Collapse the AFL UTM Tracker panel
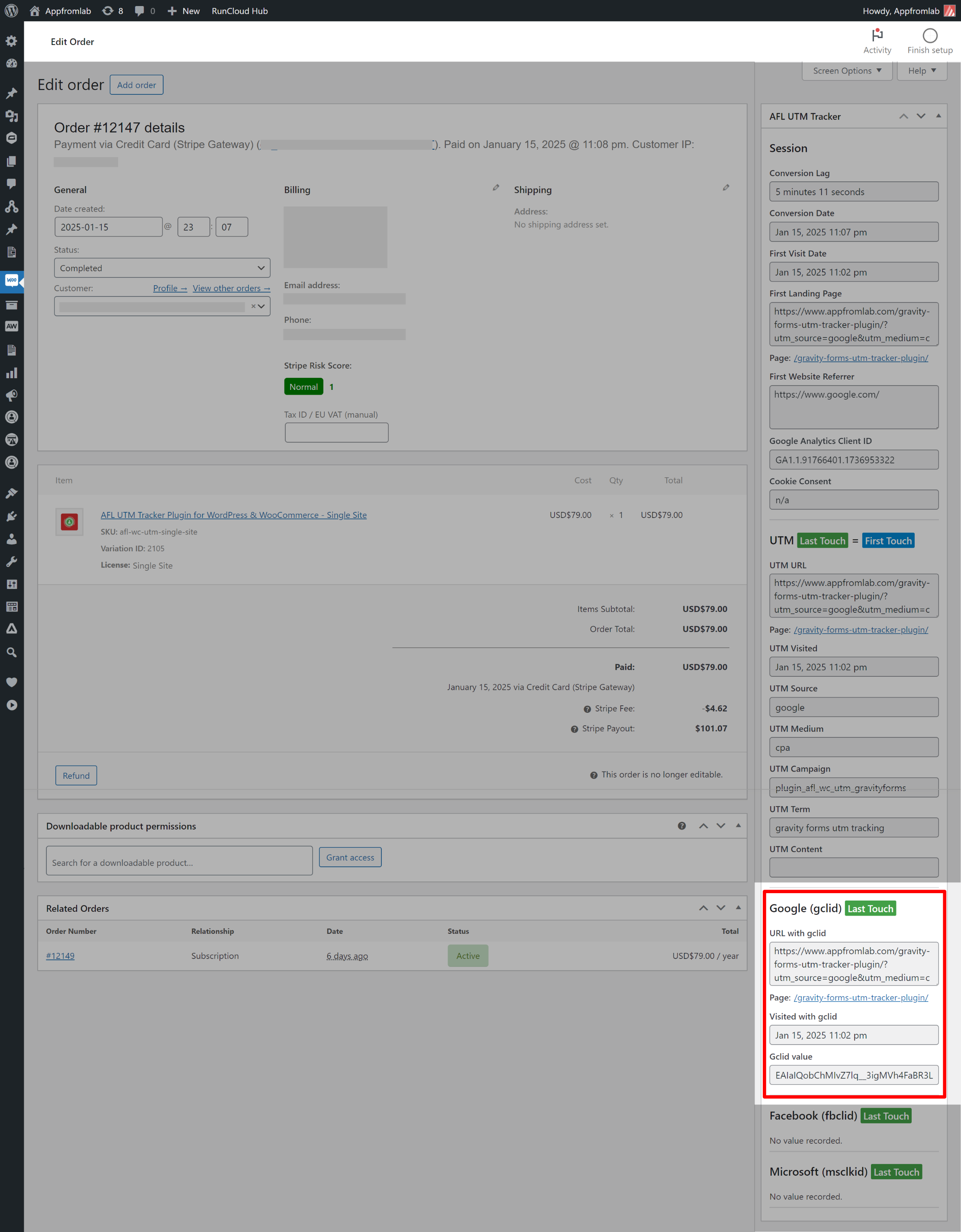This screenshot has width=961, height=1232. tap(938, 116)
